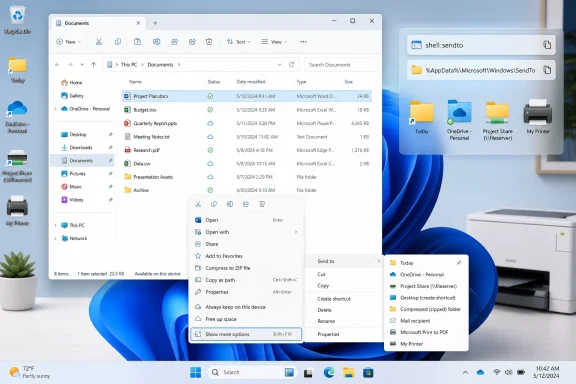Expand the Open with submenu

click(x=246, y=232)
